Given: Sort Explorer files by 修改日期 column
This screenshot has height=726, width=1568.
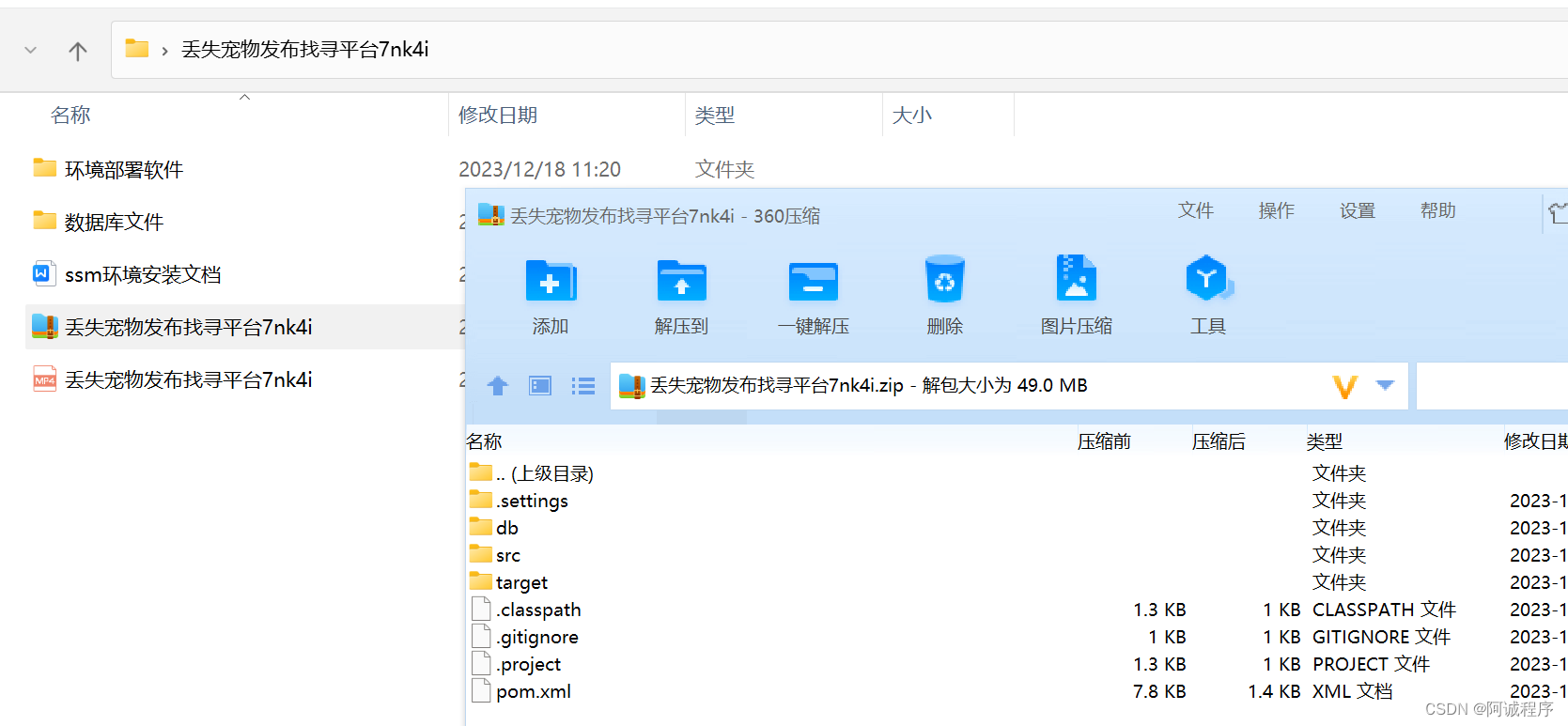Looking at the screenshot, I should coord(498,116).
